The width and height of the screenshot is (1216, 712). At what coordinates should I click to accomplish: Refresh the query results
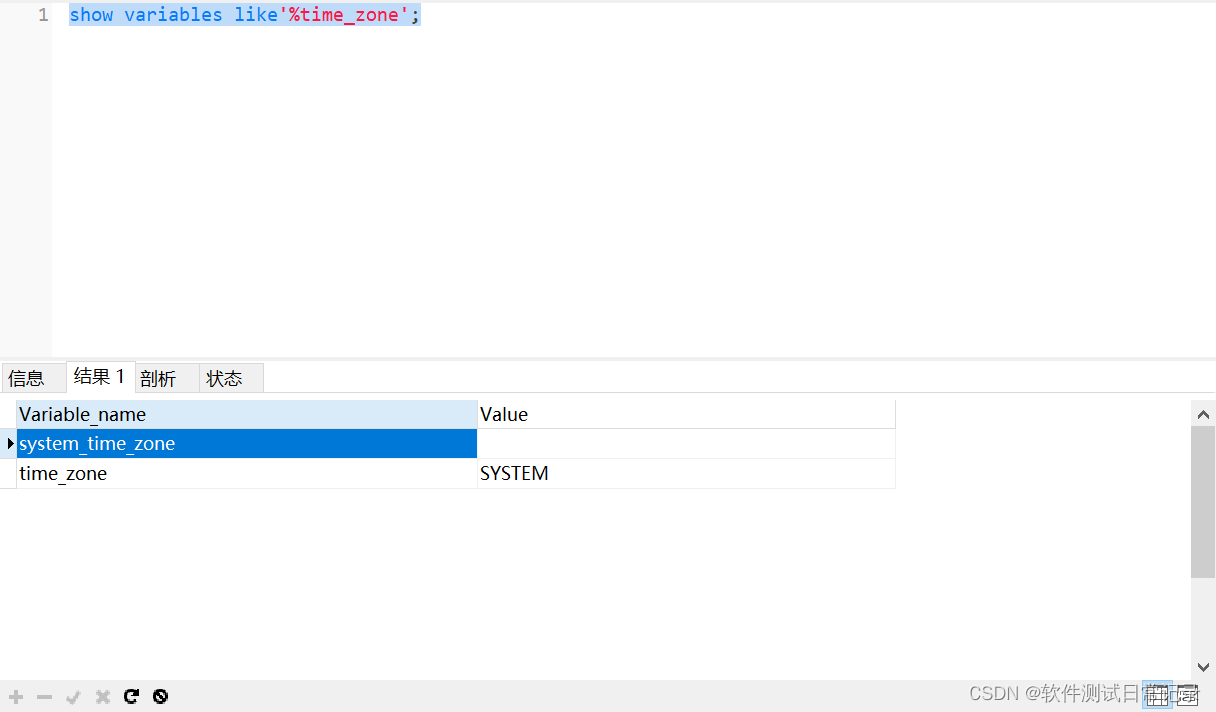click(131, 697)
